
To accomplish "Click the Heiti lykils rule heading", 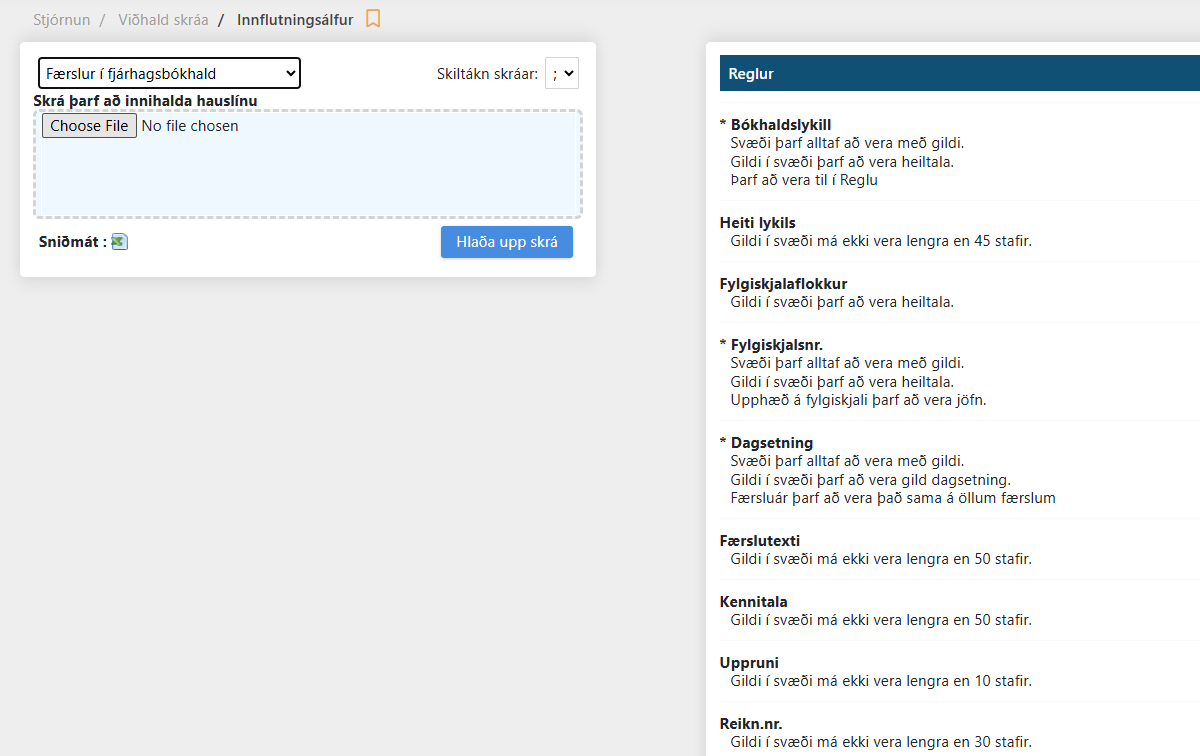I will (x=757, y=223).
